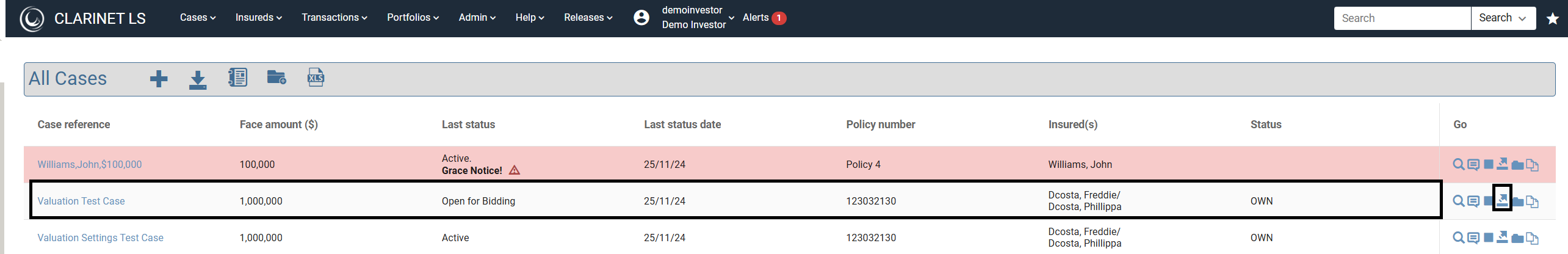The width and height of the screenshot is (1568, 254).
Task: Open the Portfolios dropdown menu
Action: 413,18
